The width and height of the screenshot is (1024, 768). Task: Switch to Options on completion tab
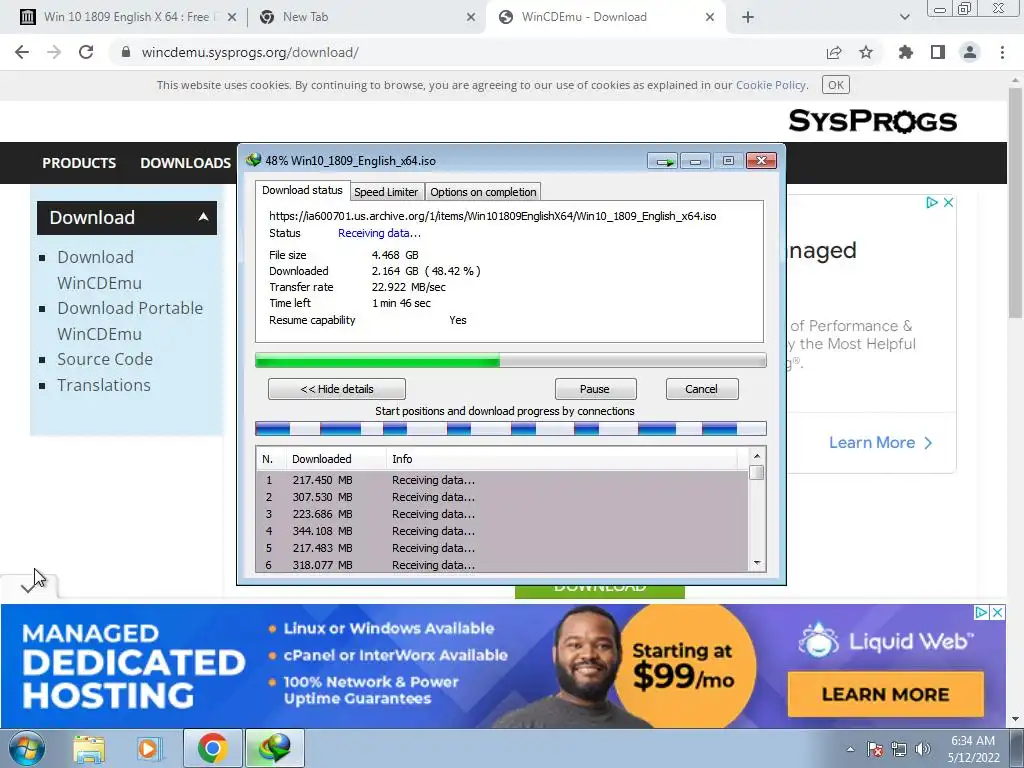pyautogui.click(x=483, y=192)
